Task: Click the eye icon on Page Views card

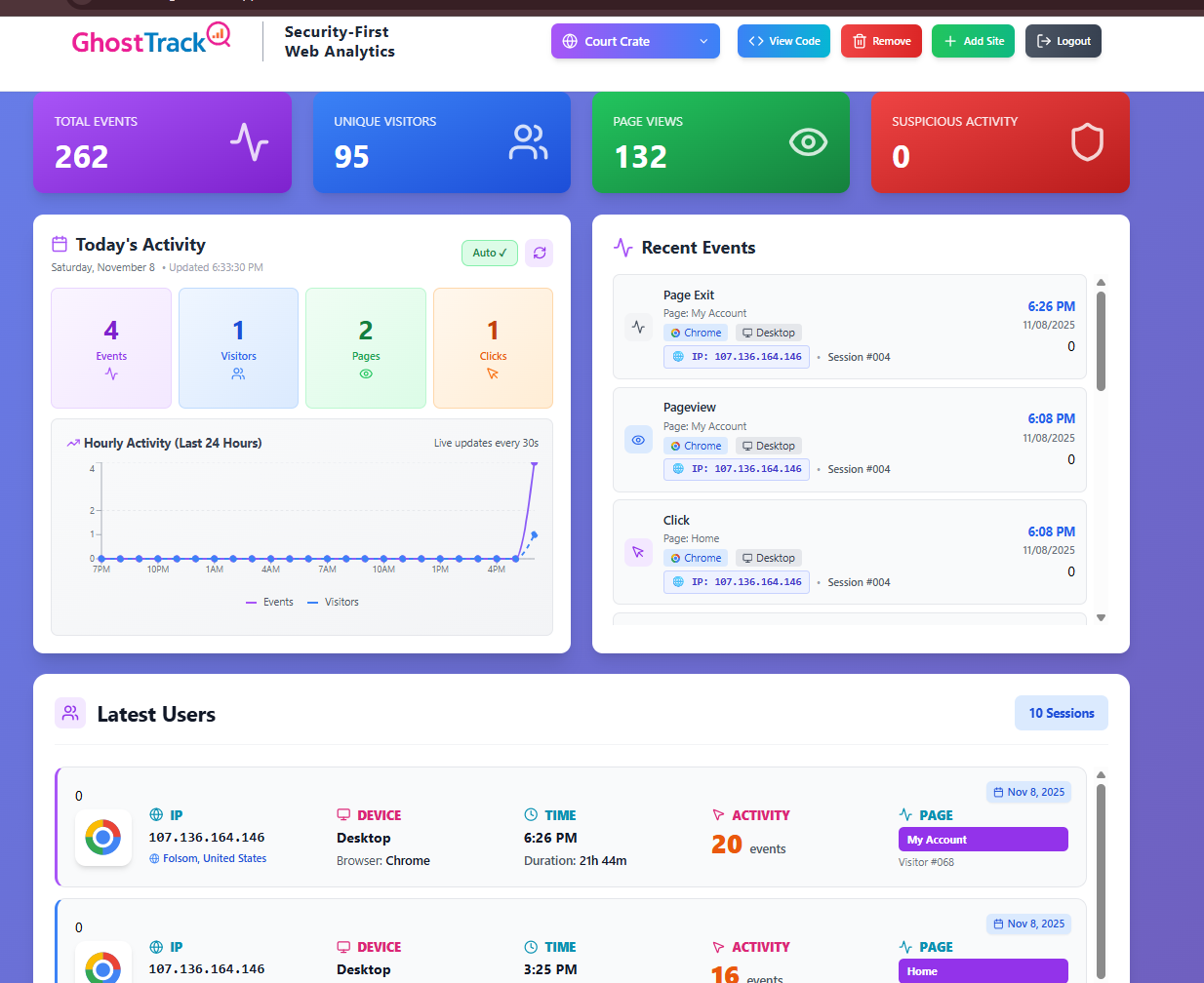Action: click(x=808, y=142)
